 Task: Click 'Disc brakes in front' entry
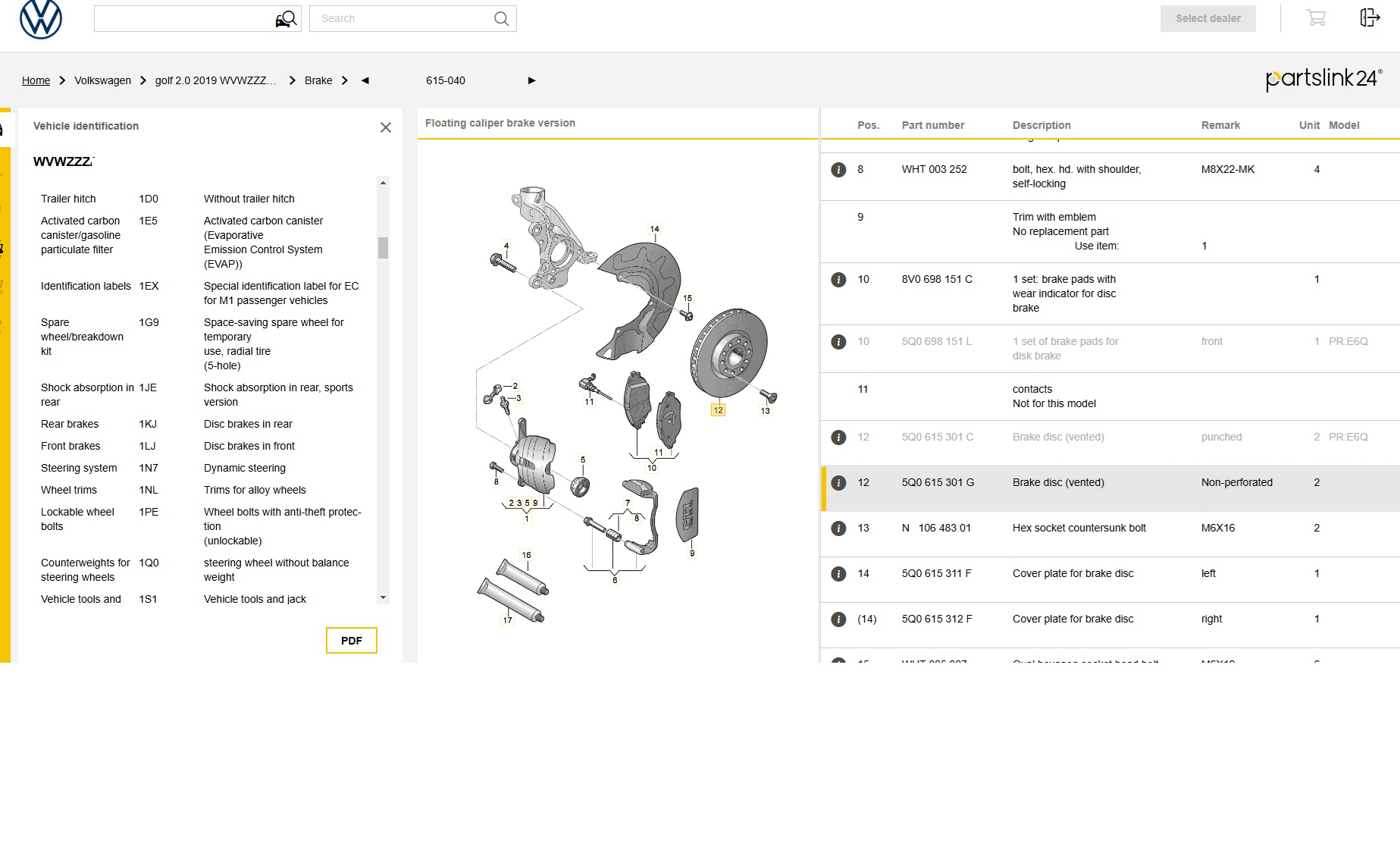249,446
